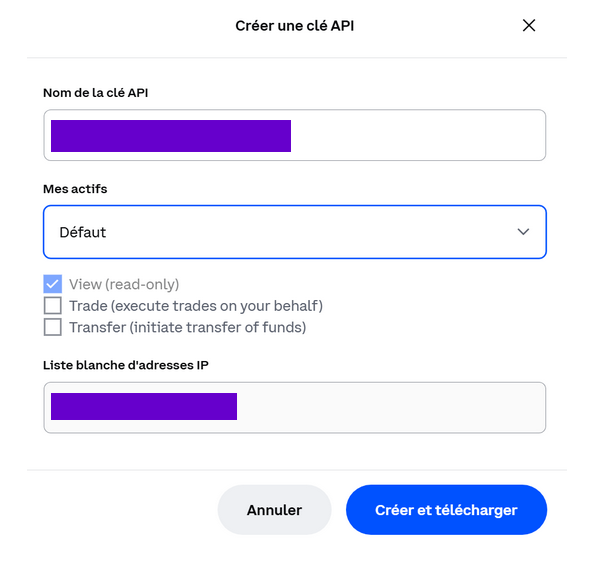Close the Créer une clé API dialog
This screenshot has width=601, height=565.
point(529,26)
